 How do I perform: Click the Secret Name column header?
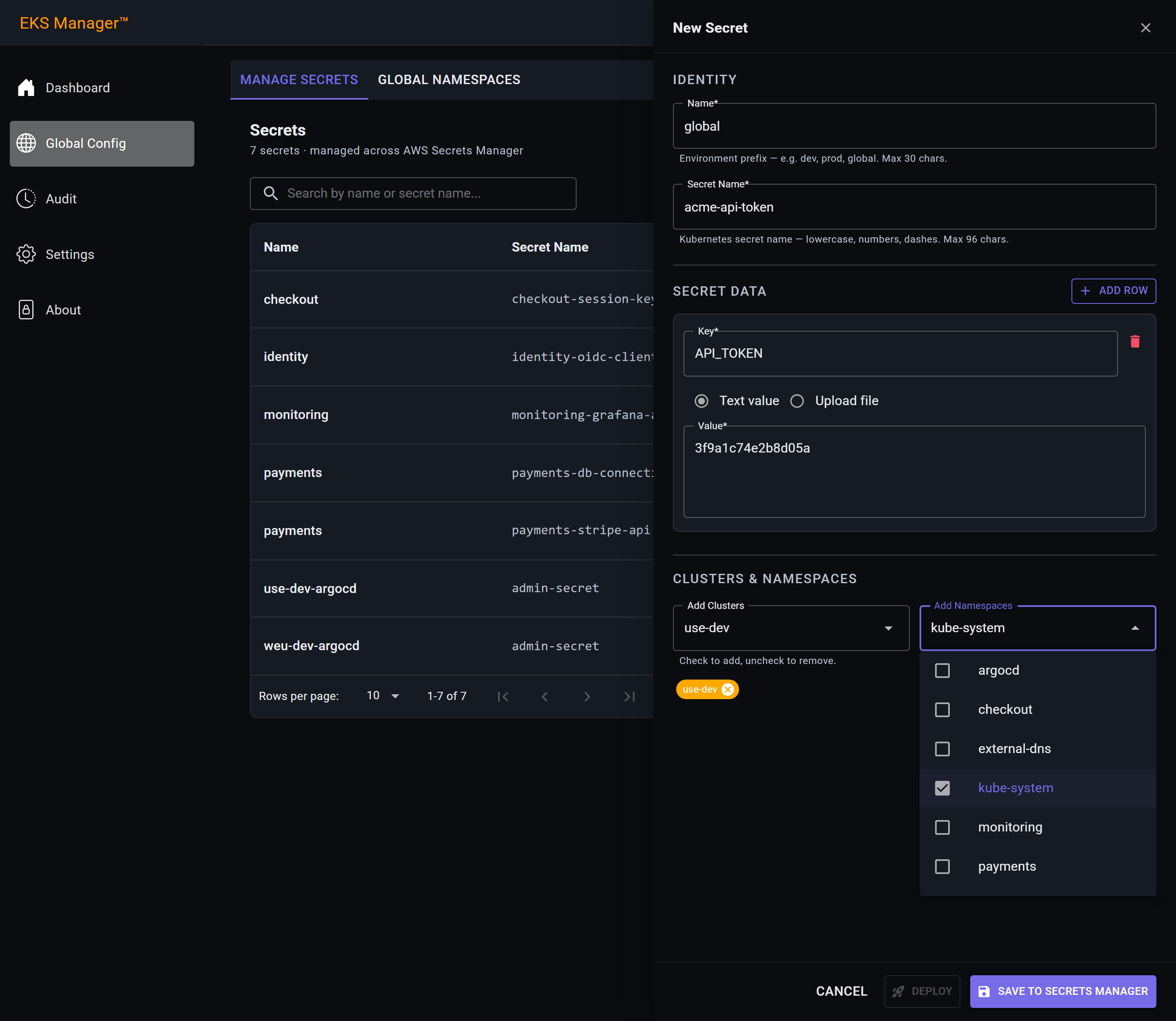[550, 248]
